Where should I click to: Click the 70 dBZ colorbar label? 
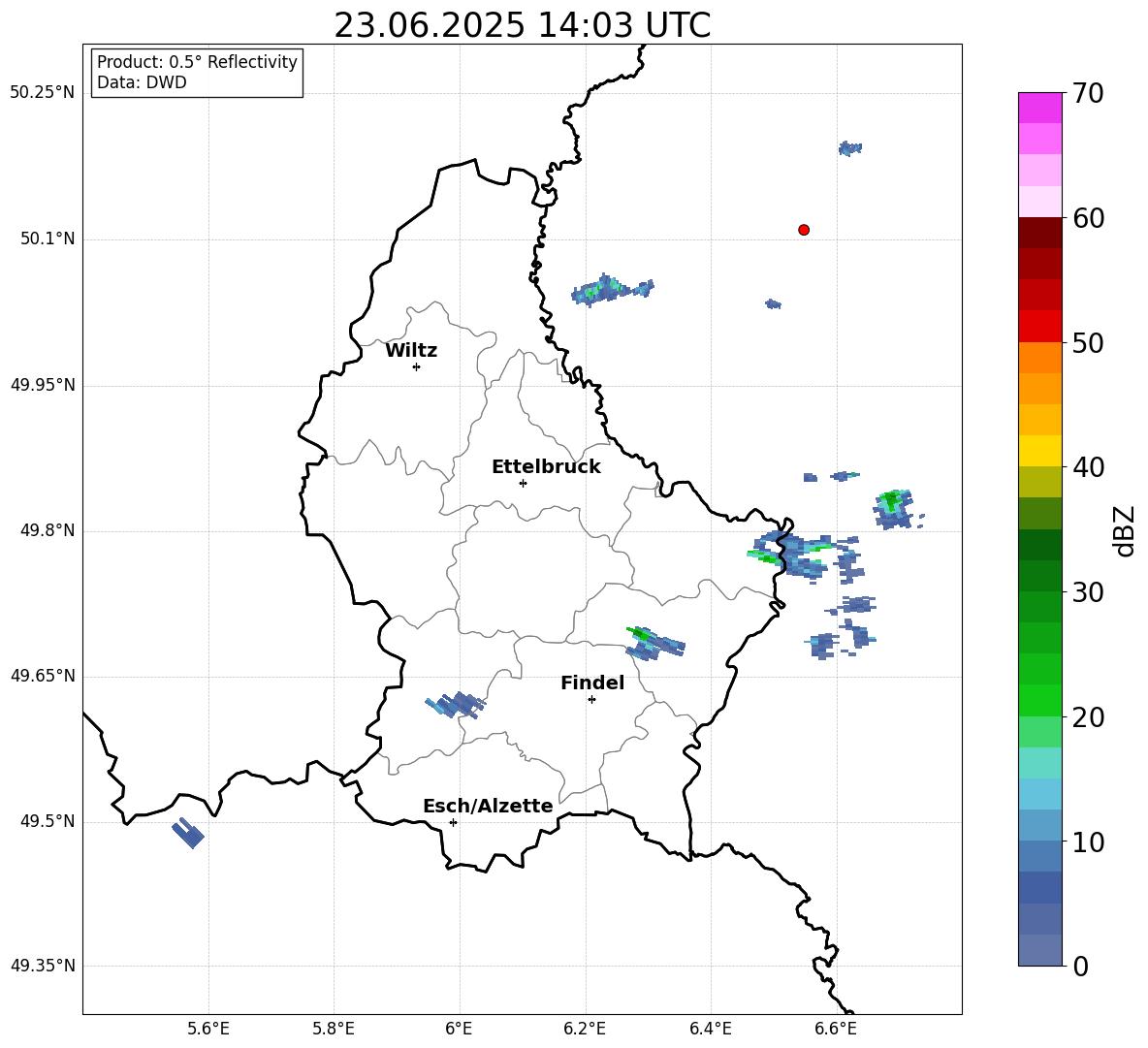click(1088, 93)
